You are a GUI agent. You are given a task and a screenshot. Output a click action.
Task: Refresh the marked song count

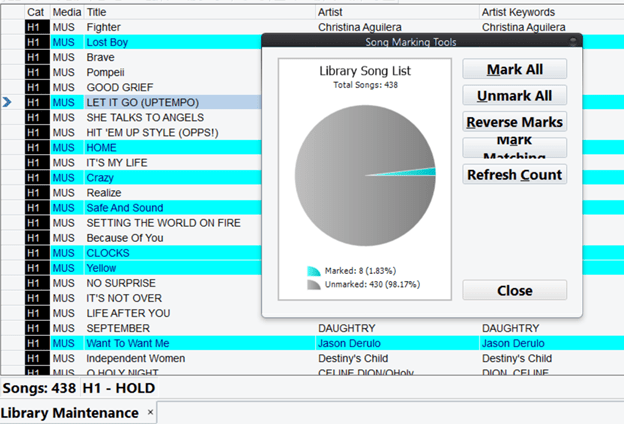point(515,174)
